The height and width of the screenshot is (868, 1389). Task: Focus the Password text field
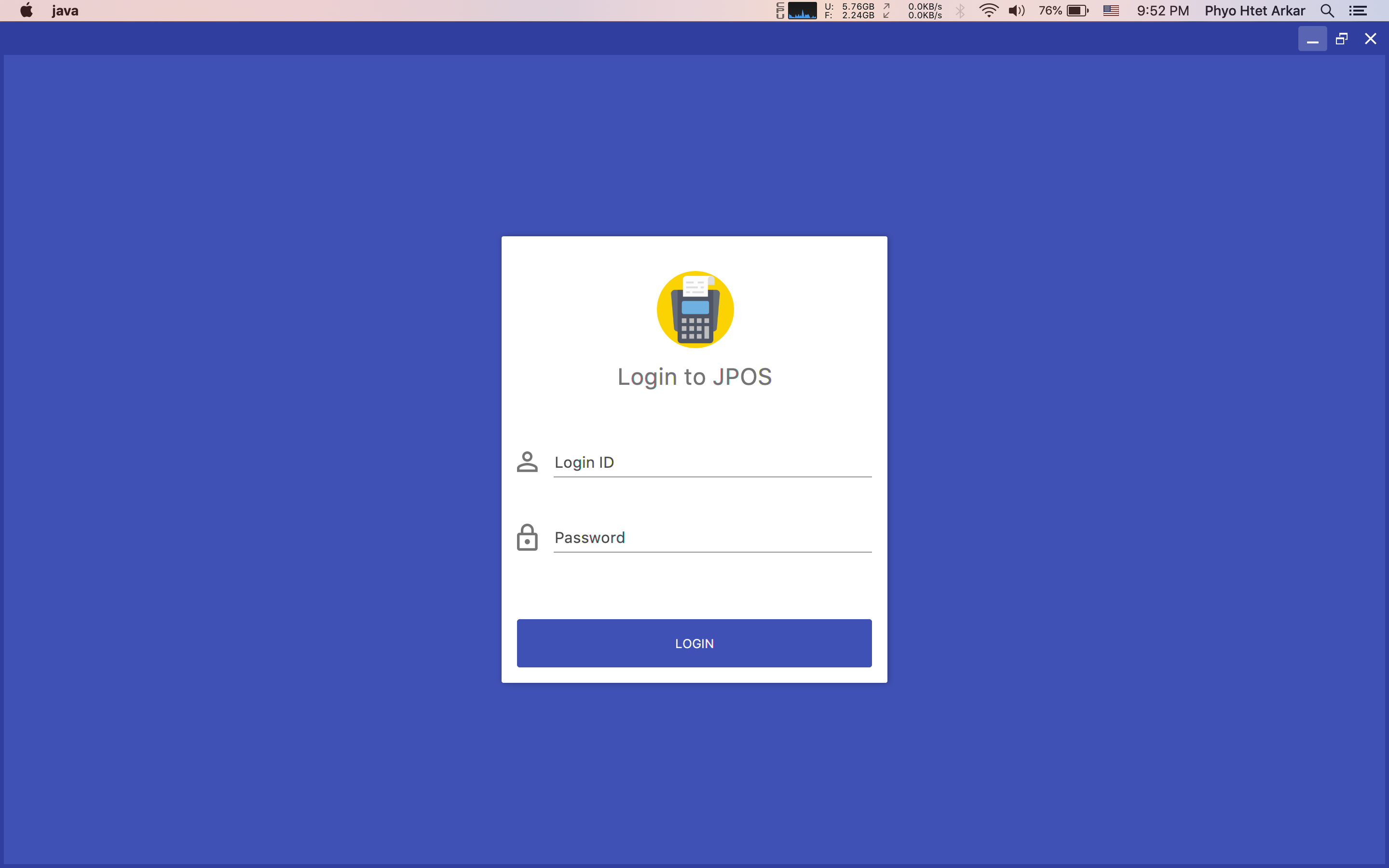712,538
